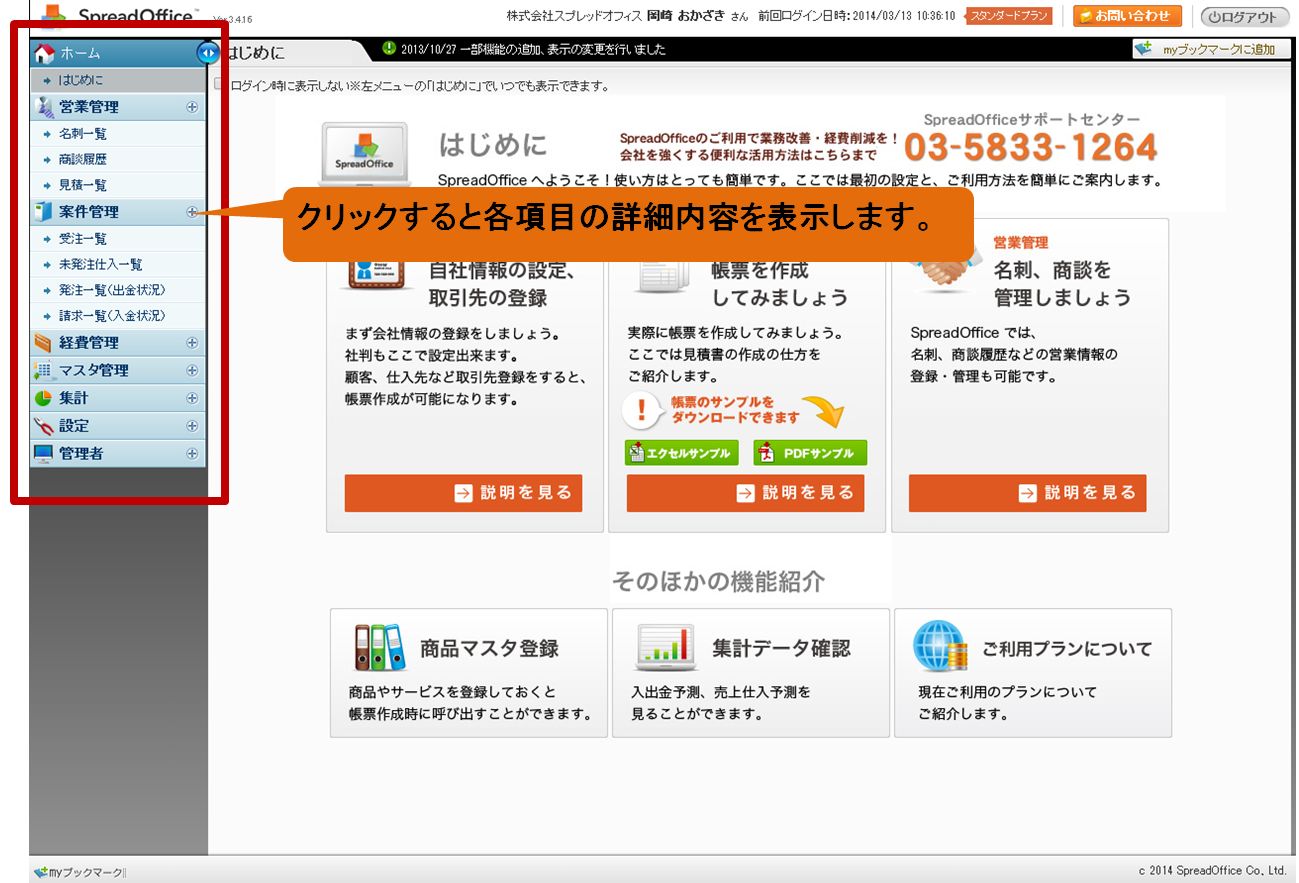Click the お問い合わせ button
The height and width of the screenshot is (883, 1299).
coord(1127,16)
